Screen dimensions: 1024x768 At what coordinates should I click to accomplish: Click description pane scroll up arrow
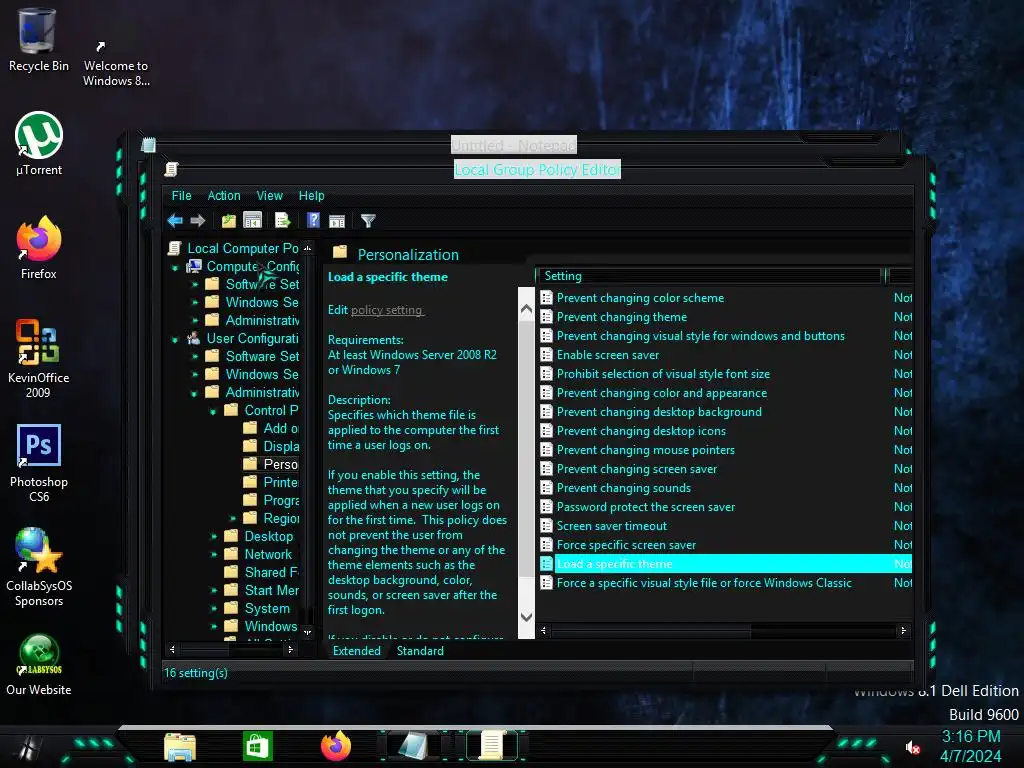tap(526, 310)
